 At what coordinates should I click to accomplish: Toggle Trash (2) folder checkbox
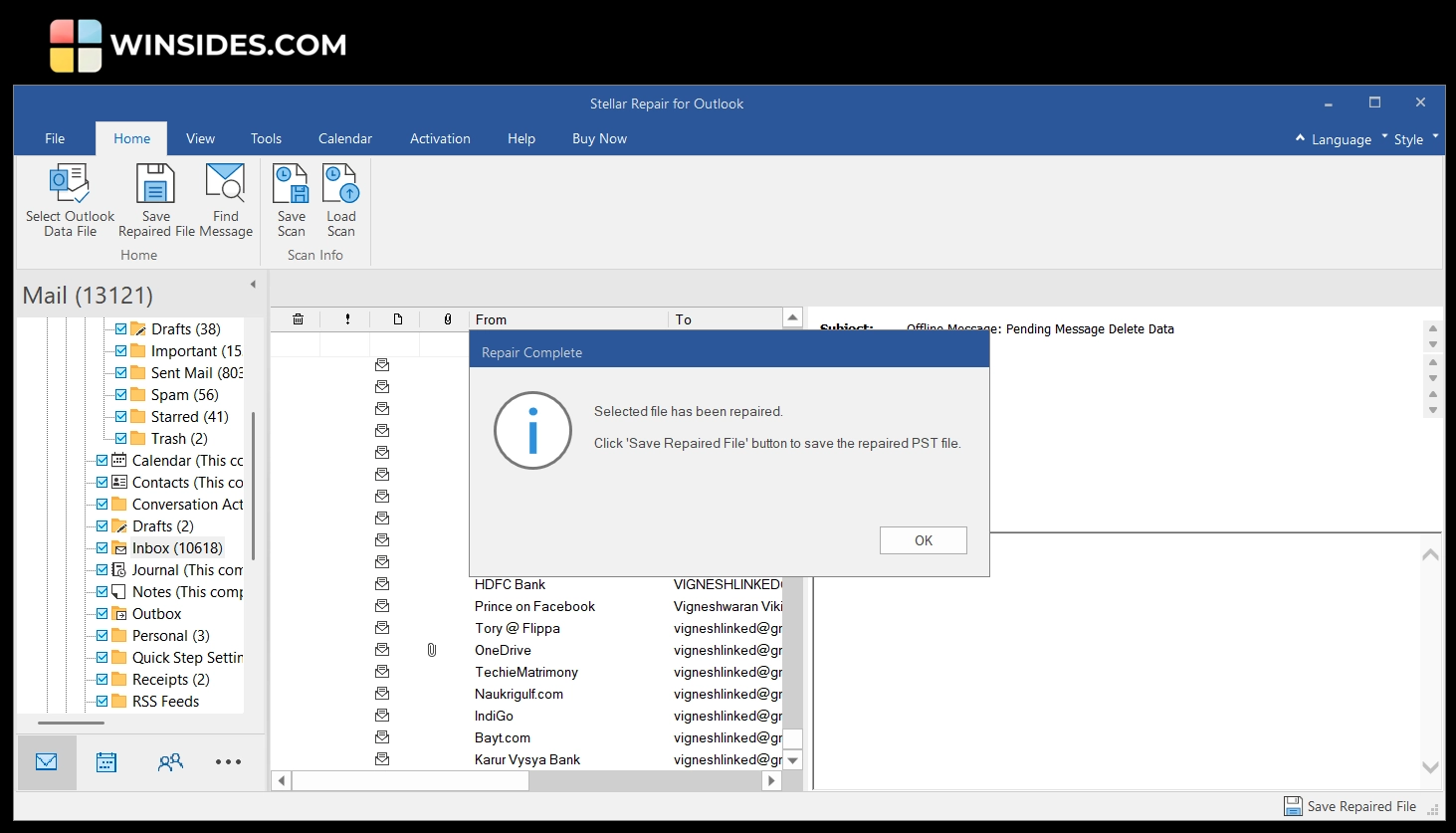coord(121,438)
